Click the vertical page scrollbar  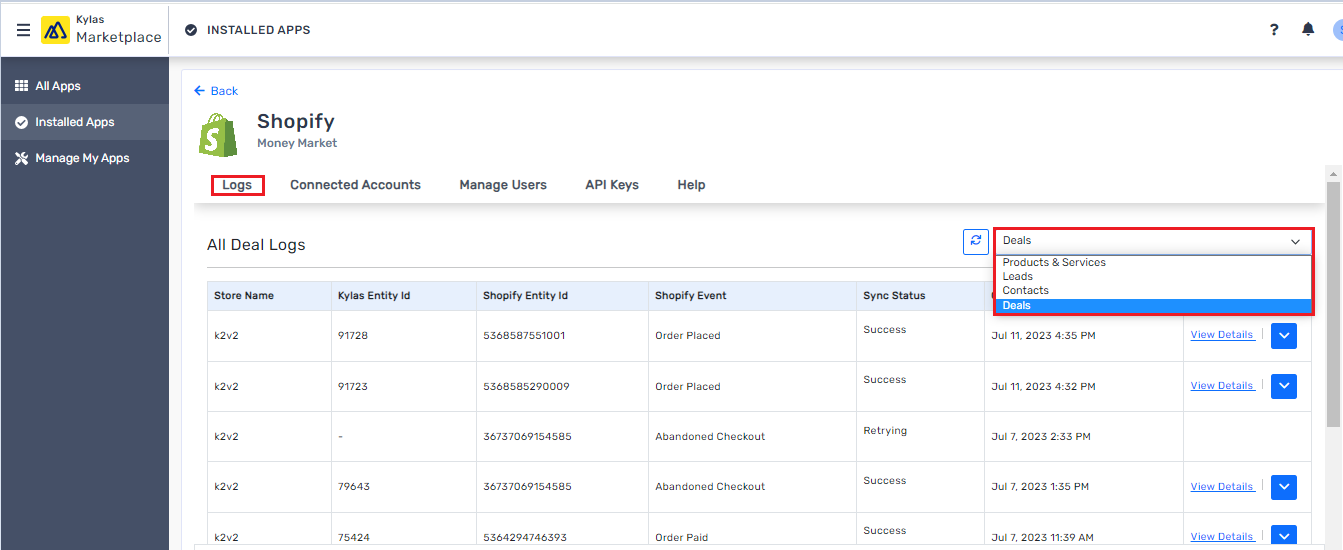(1333, 300)
